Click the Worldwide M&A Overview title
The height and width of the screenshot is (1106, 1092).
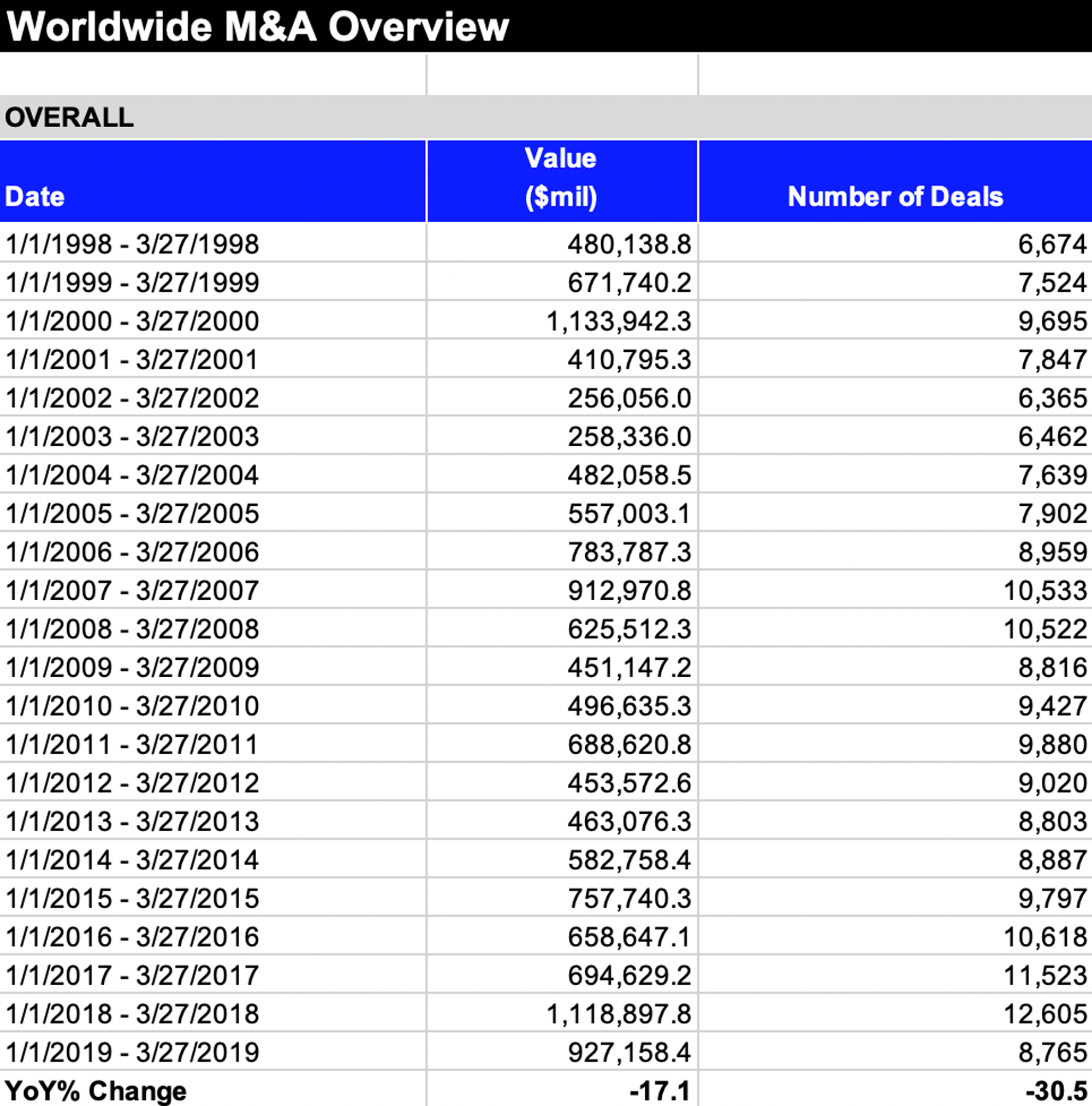coord(258,26)
